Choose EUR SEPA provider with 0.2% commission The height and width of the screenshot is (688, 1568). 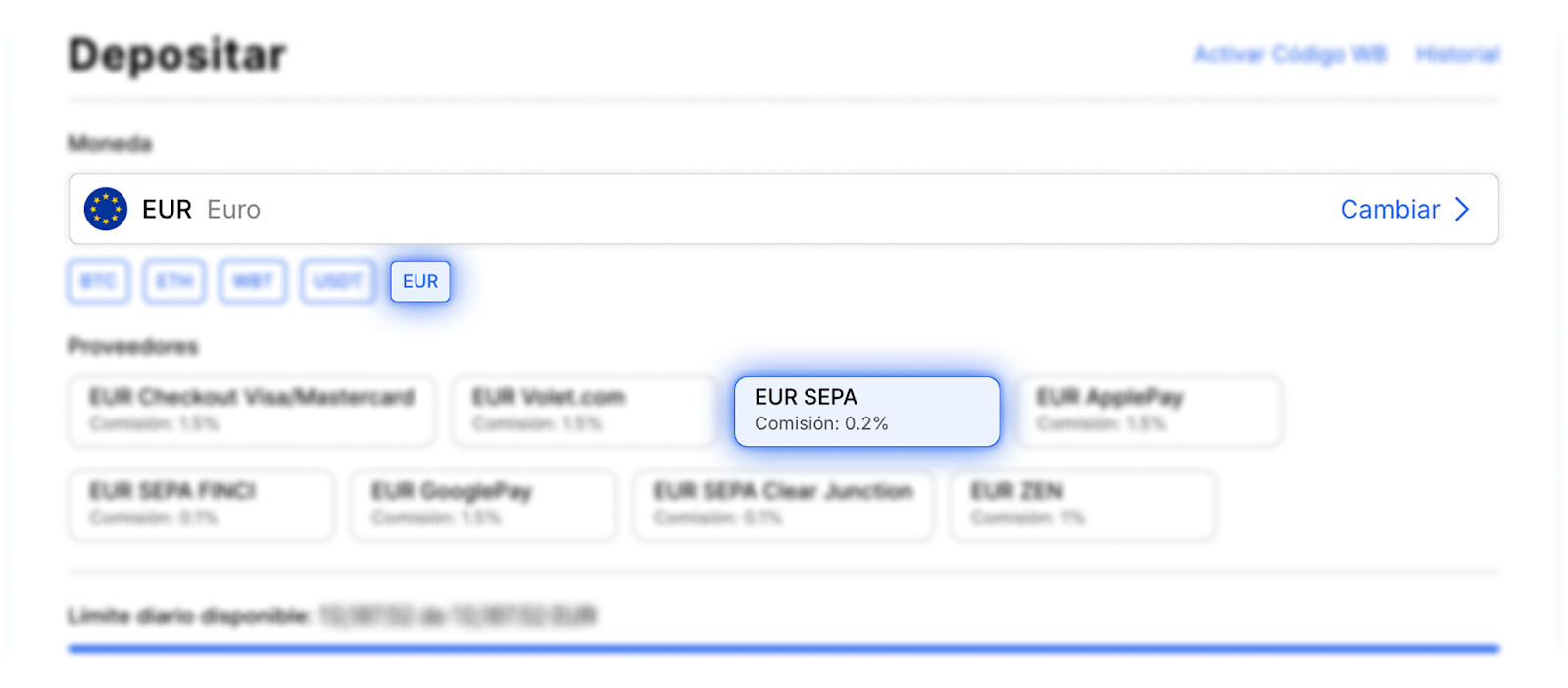click(x=866, y=411)
